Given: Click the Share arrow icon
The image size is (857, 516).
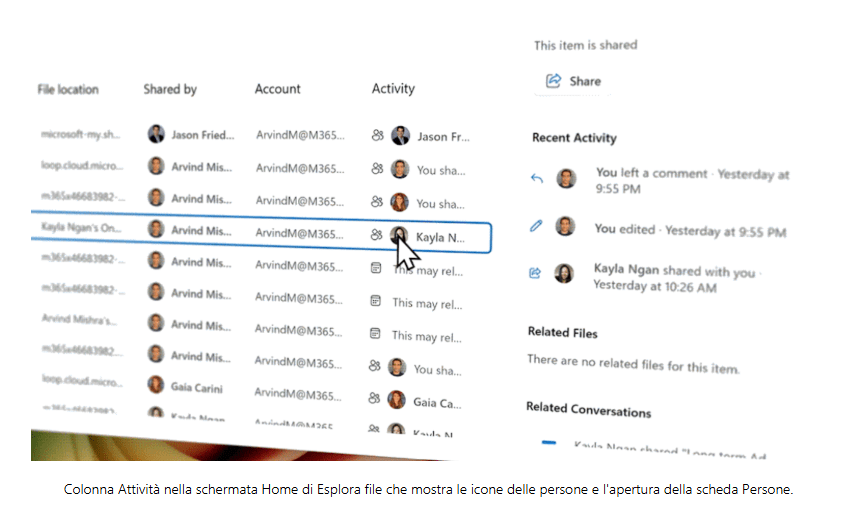Looking at the screenshot, I should 553,81.
